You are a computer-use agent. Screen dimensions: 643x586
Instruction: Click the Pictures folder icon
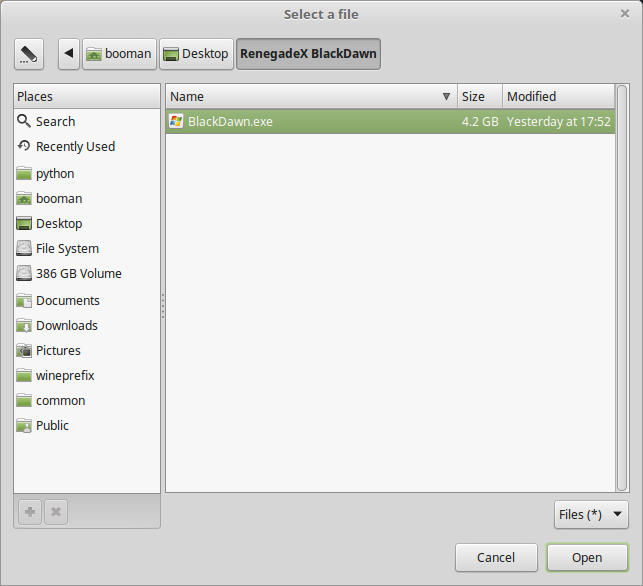(24, 351)
